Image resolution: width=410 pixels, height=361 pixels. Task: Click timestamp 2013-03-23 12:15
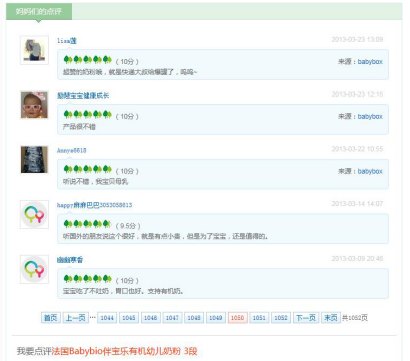(357, 94)
